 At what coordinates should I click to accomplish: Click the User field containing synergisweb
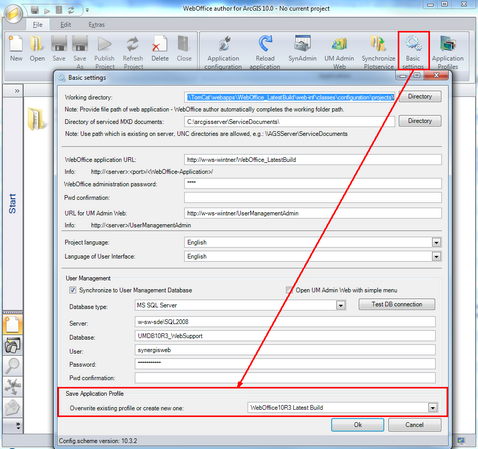[285, 350]
